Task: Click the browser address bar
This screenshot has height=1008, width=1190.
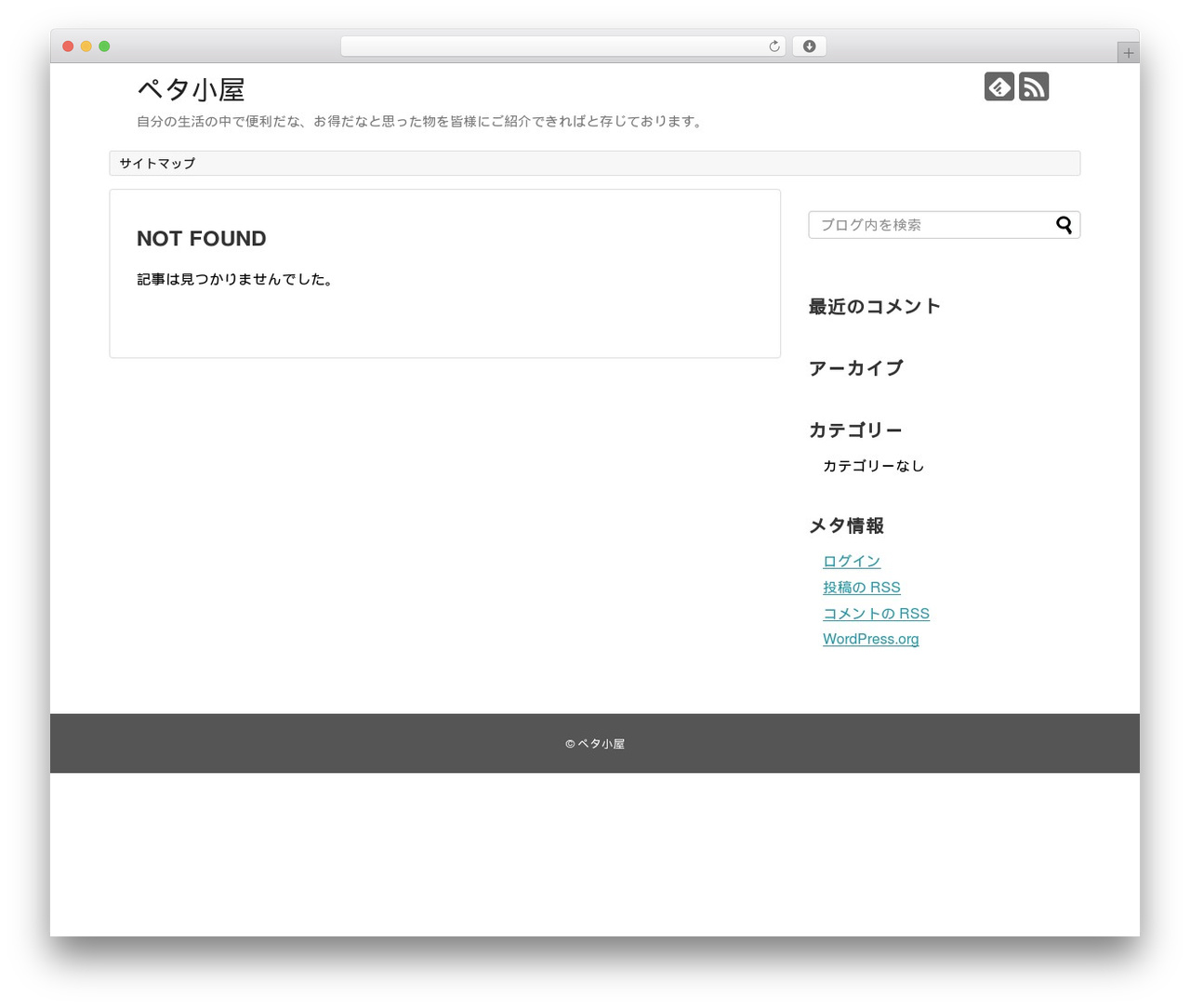Action: click(x=563, y=46)
